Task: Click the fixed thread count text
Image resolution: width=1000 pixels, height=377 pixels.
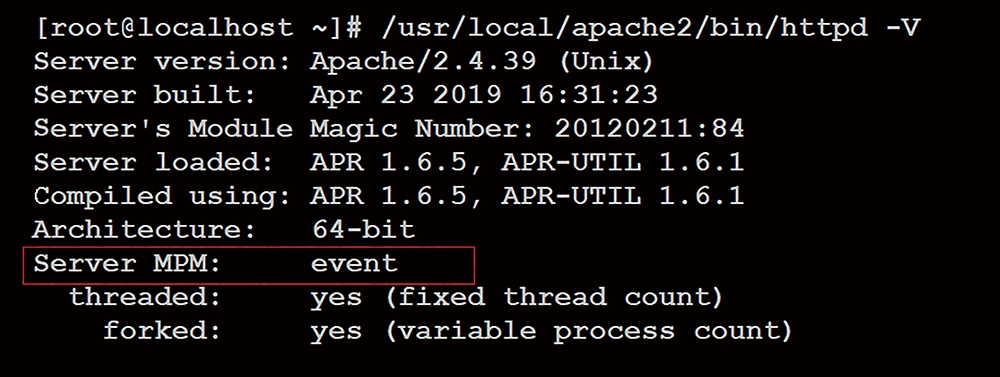Action: coord(554,297)
